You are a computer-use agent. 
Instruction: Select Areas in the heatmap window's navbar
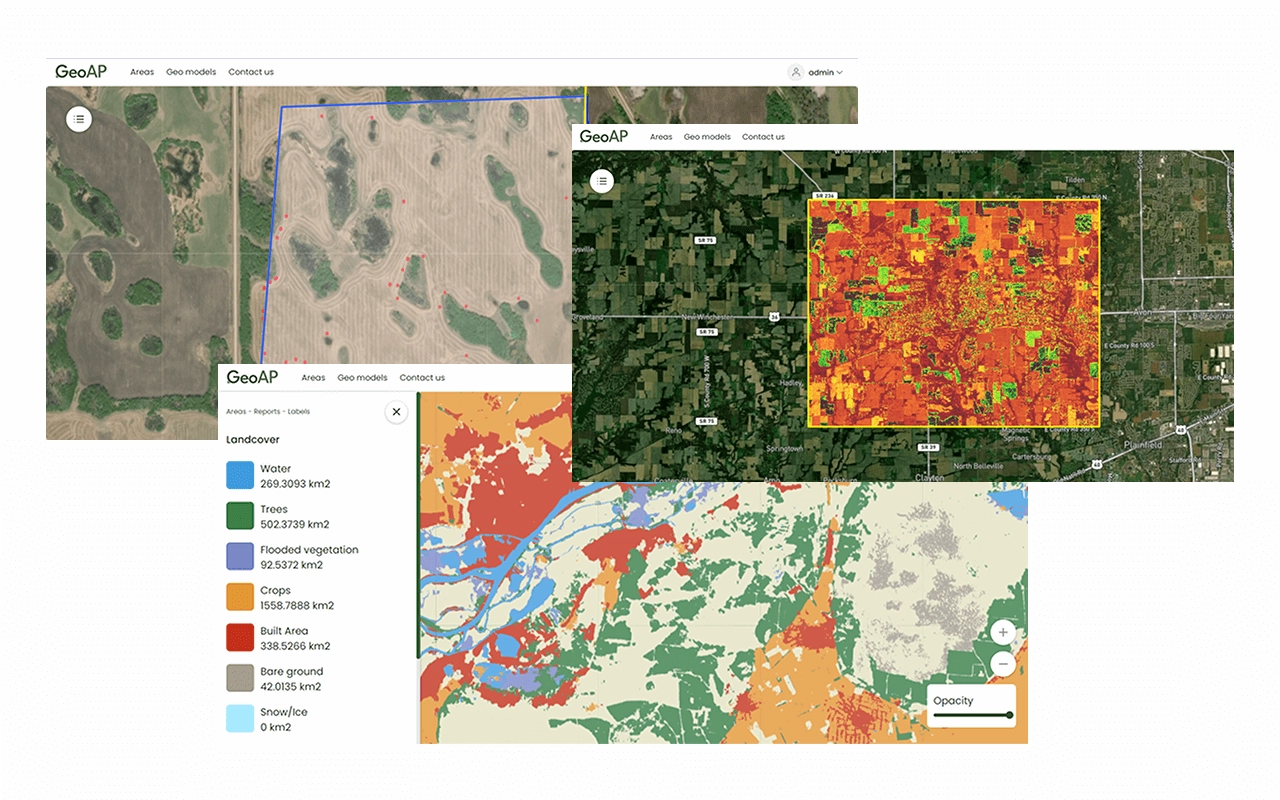tap(661, 137)
